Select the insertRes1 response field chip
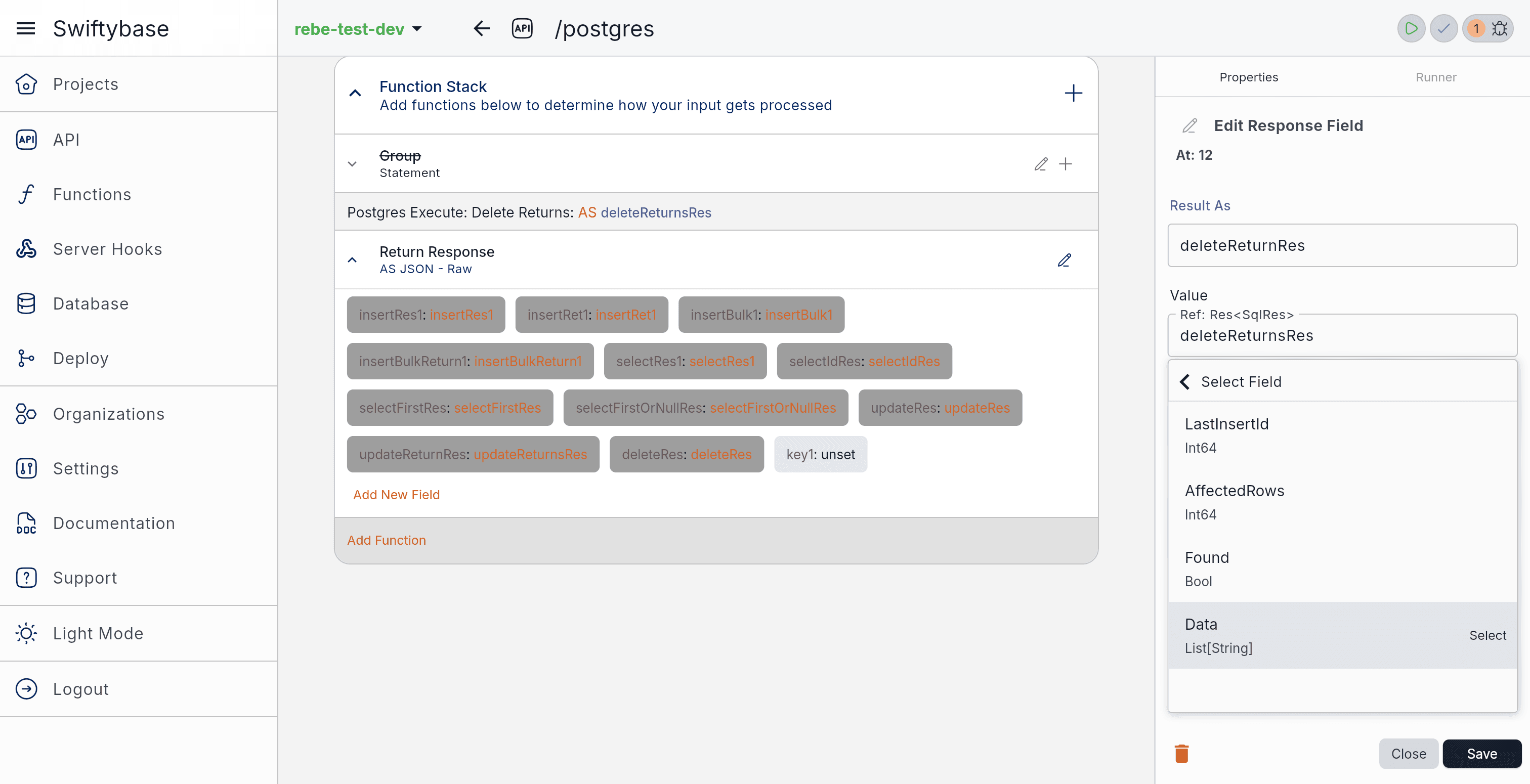The image size is (1530, 784). pyautogui.click(x=426, y=315)
